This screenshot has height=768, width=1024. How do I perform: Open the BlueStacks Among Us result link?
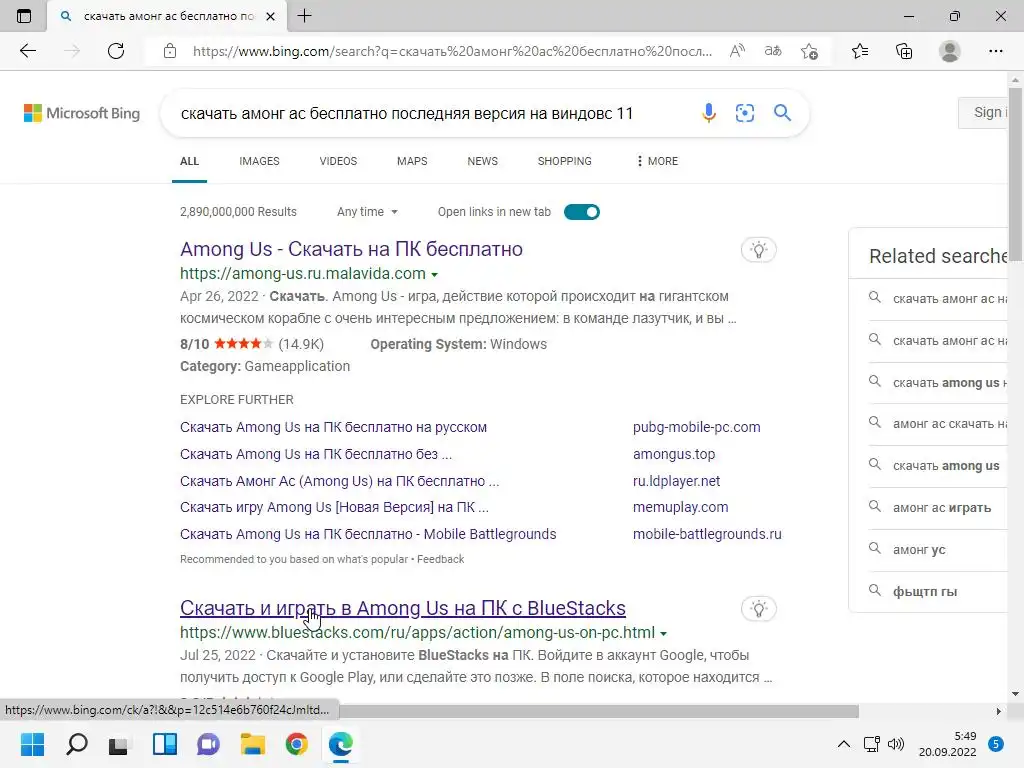click(x=402, y=608)
